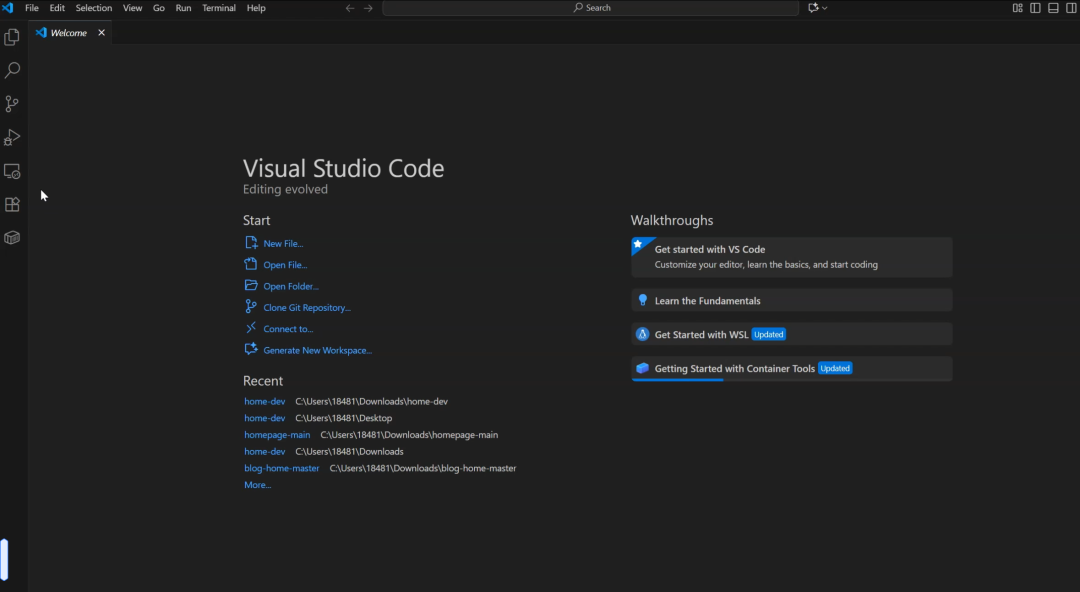The width and height of the screenshot is (1080, 592).
Task: Open recent blog-home-master folder
Action: pyautogui.click(x=282, y=468)
